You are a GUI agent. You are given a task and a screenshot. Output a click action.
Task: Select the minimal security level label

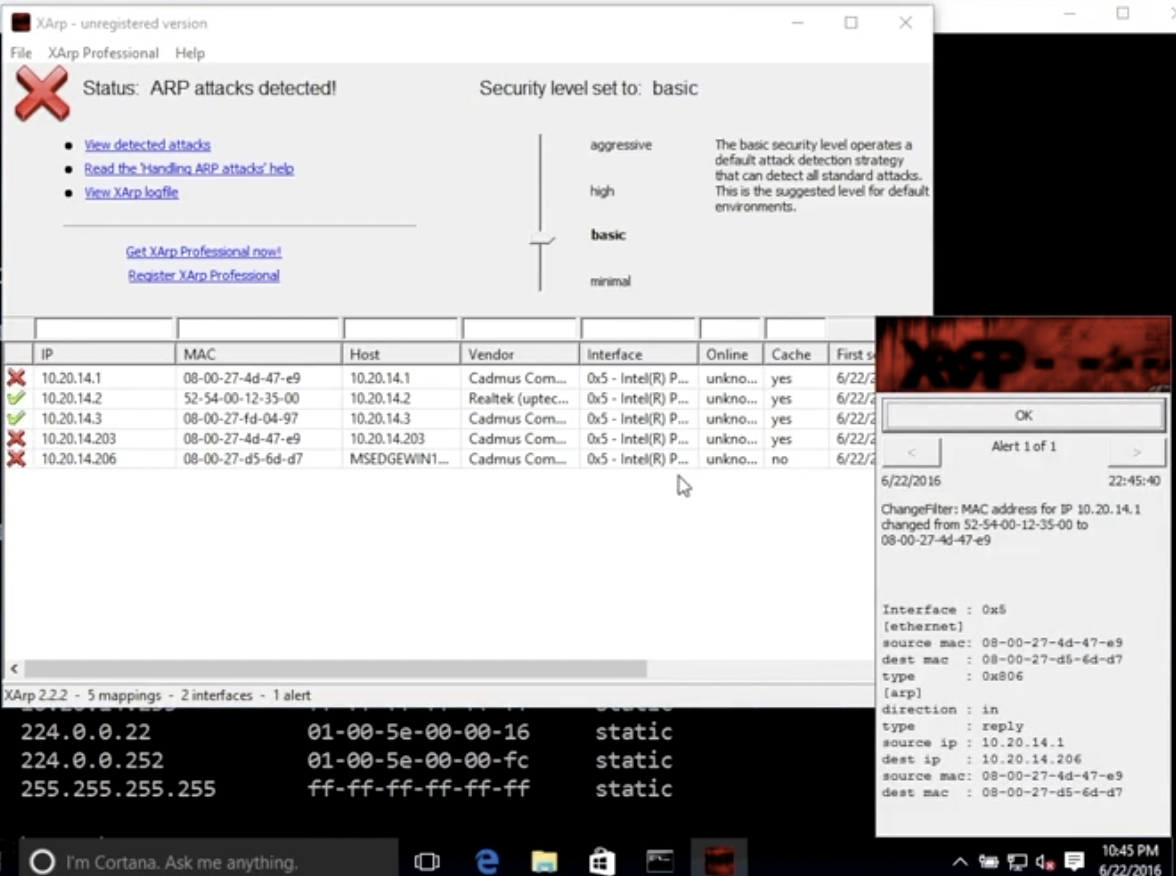pos(610,281)
